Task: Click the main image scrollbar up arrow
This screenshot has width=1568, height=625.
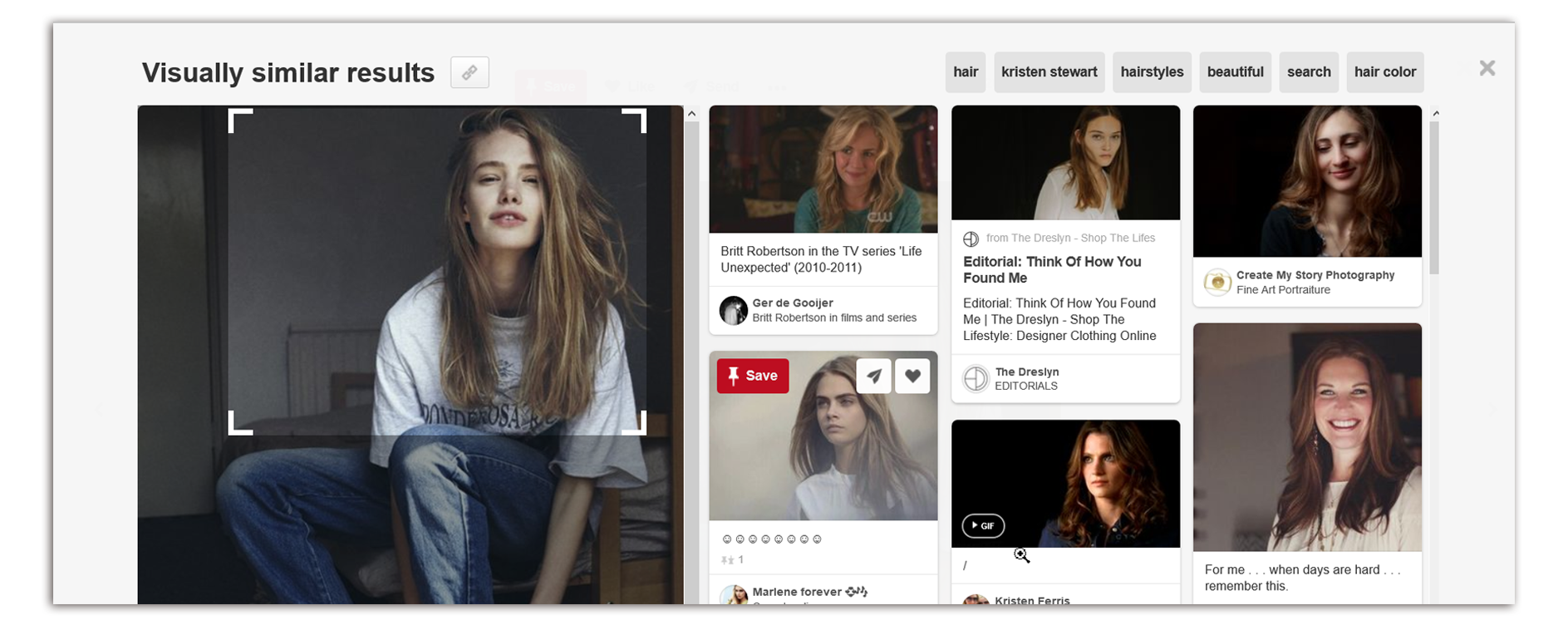Action: (x=691, y=114)
